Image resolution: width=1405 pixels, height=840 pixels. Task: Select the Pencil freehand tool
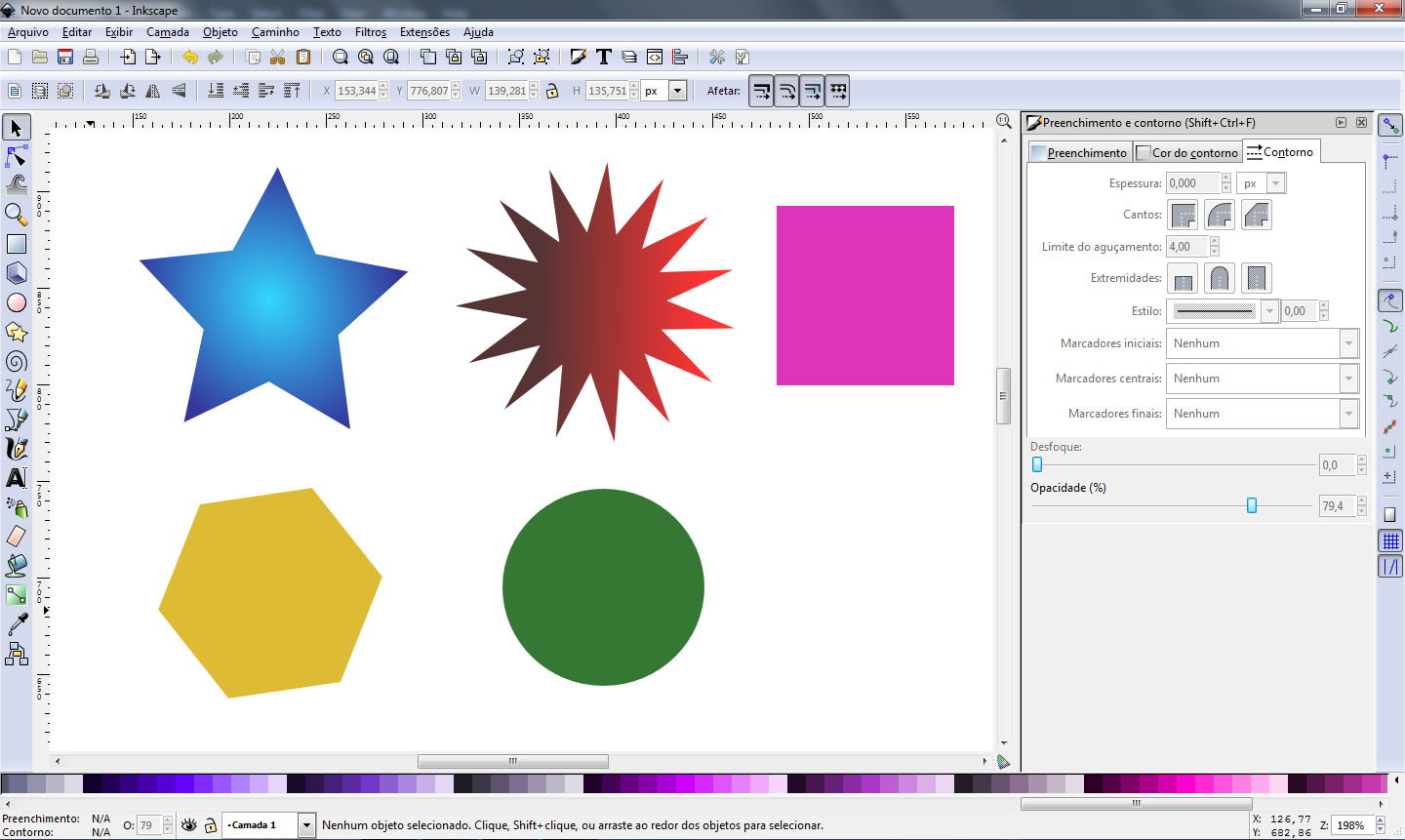click(x=17, y=390)
